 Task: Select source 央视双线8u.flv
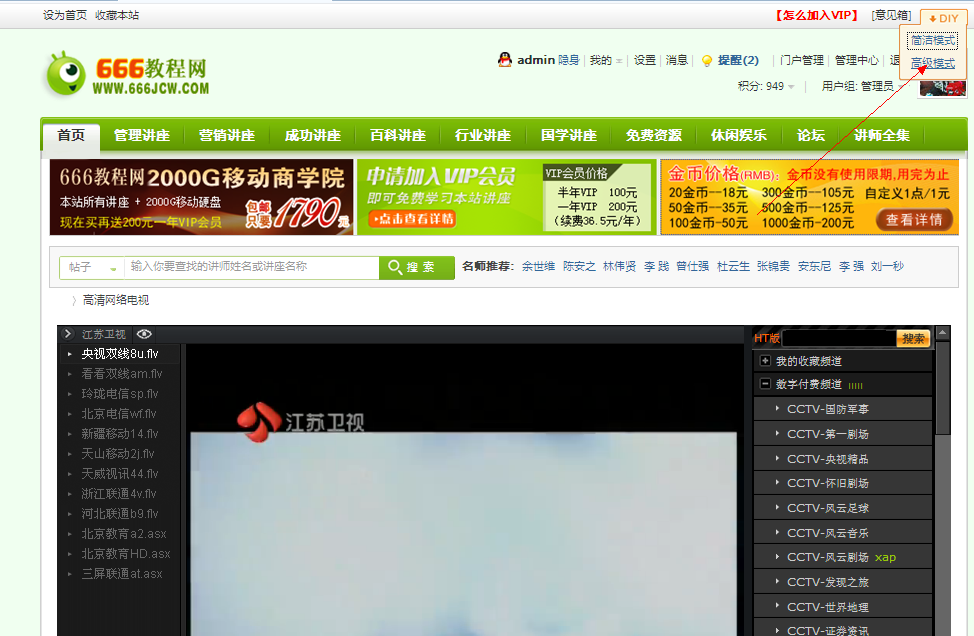120,354
